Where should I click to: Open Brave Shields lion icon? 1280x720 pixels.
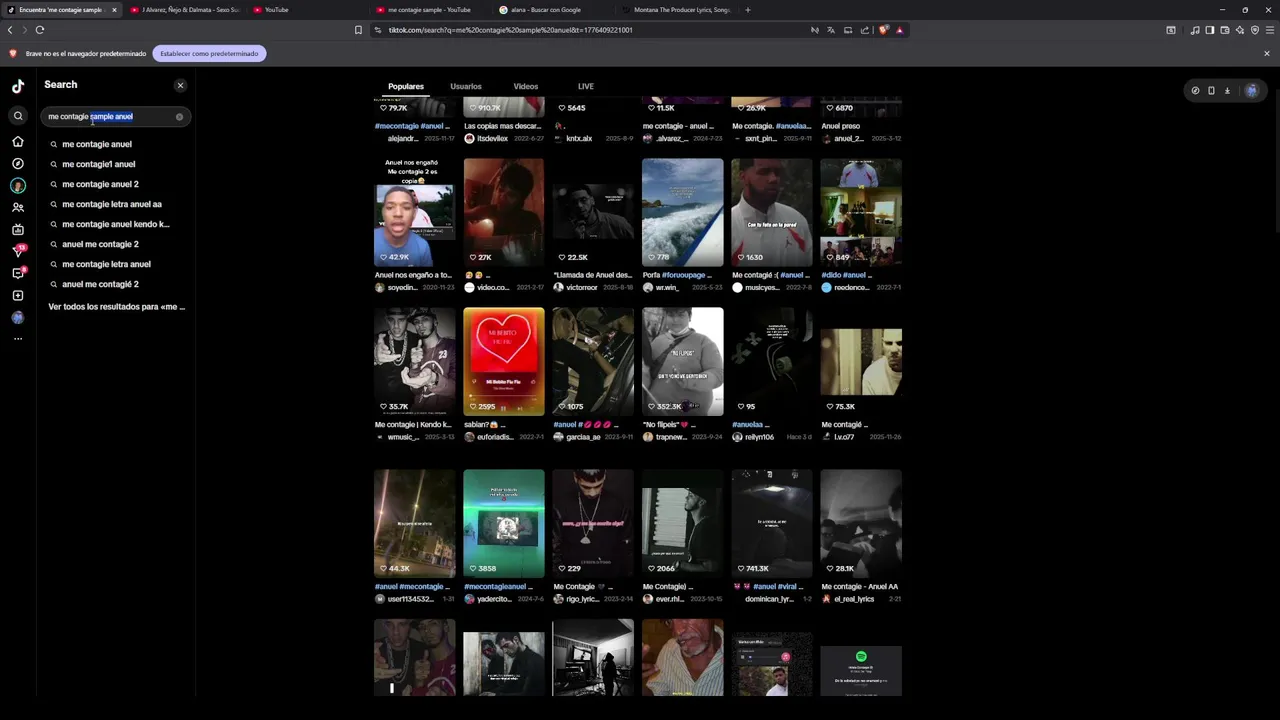pos(883,30)
